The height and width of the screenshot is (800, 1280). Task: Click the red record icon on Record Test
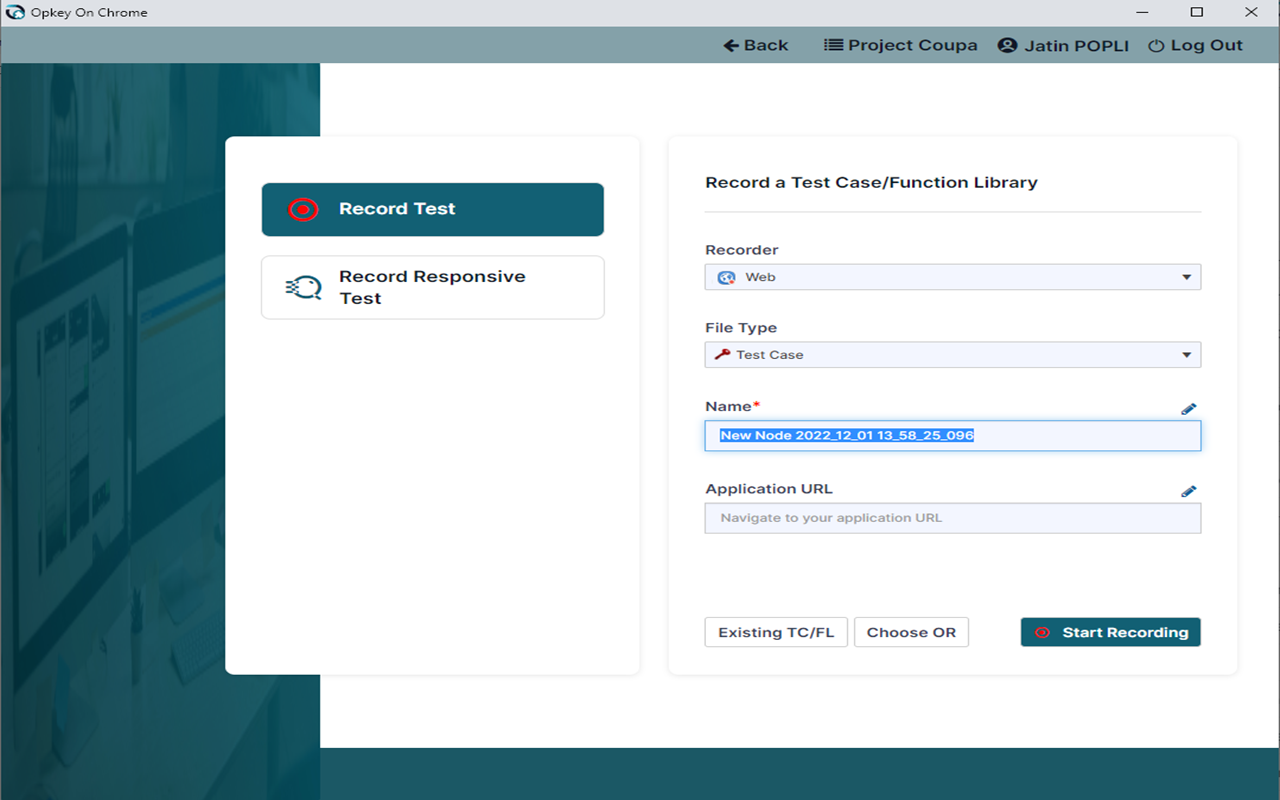(x=303, y=209)
